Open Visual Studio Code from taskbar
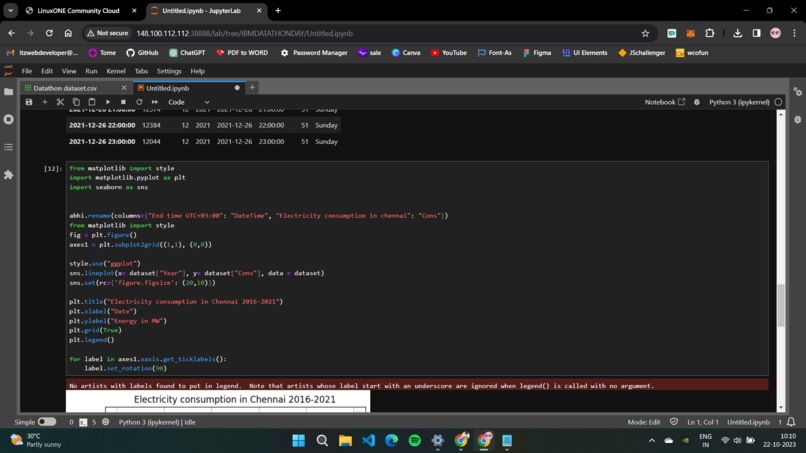The width and height of the screenshot is (806, 453). 369,441
